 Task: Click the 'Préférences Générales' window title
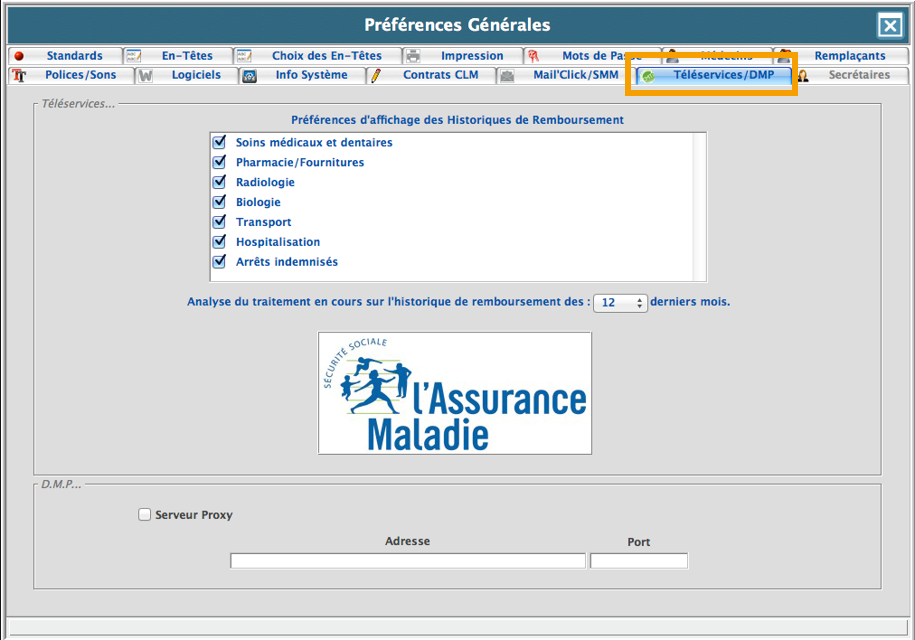point(458,25)
